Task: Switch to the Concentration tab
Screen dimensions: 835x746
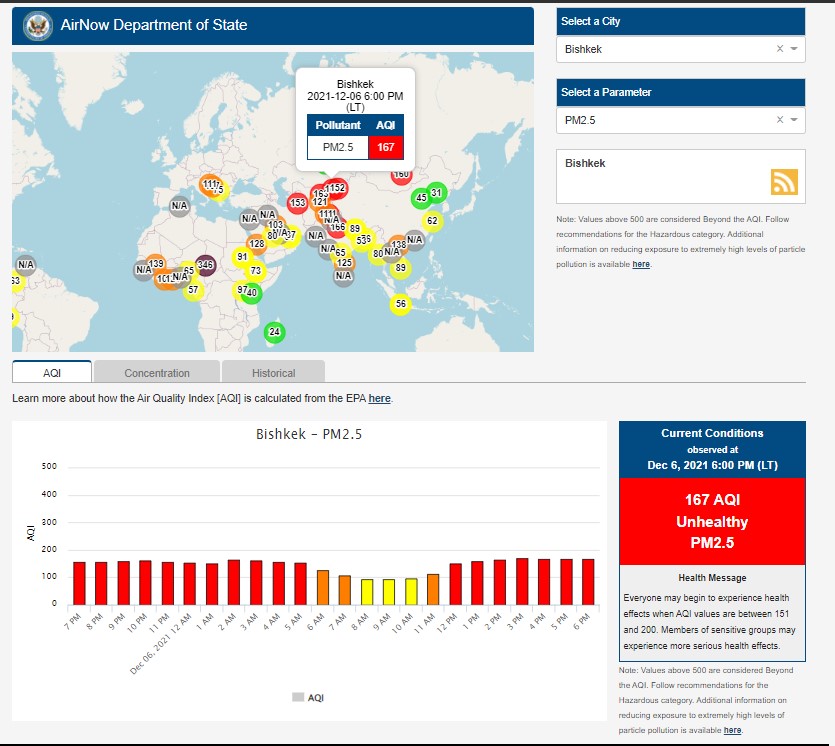Action: click(157, 373)
